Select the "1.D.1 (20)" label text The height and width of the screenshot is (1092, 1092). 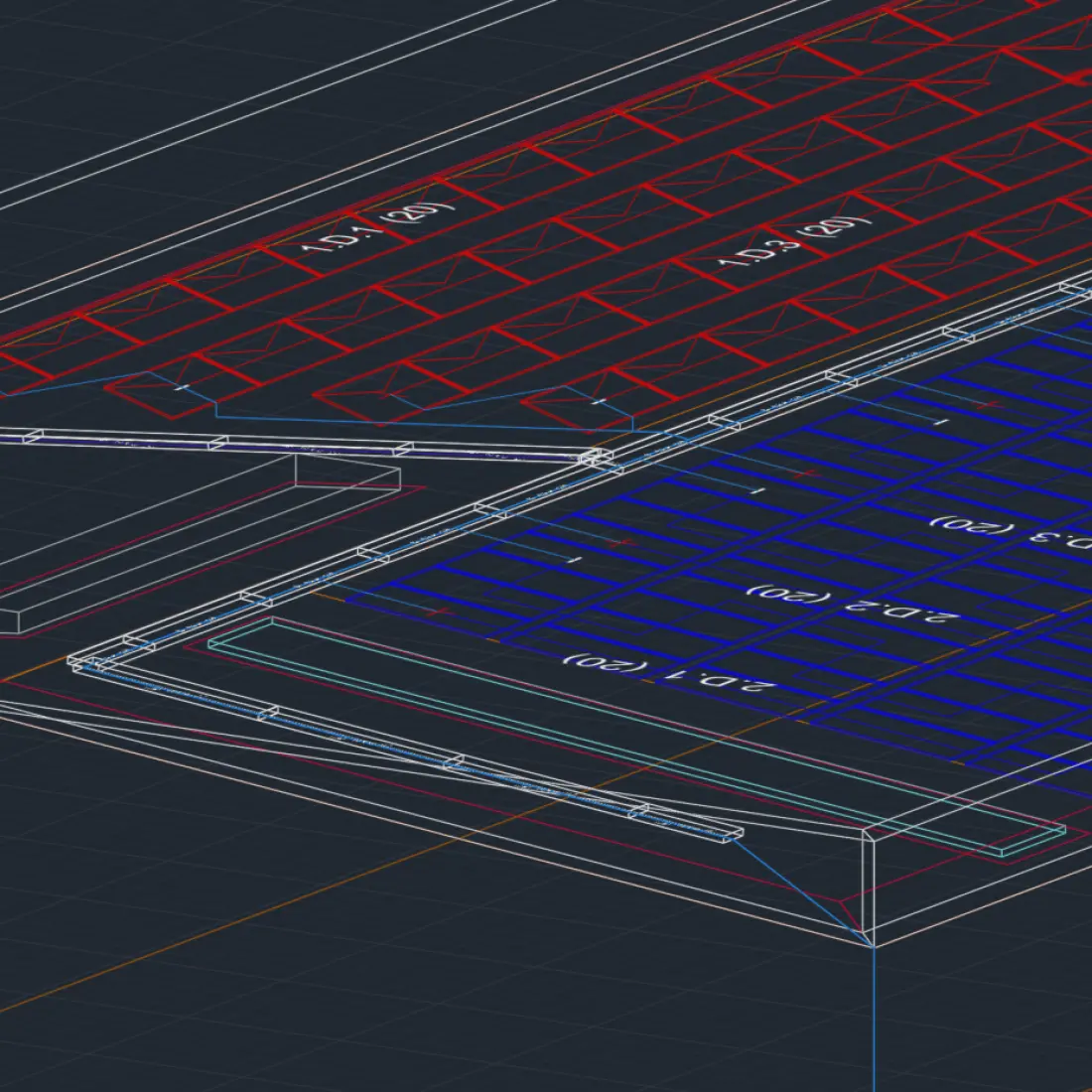click(377, 227)
